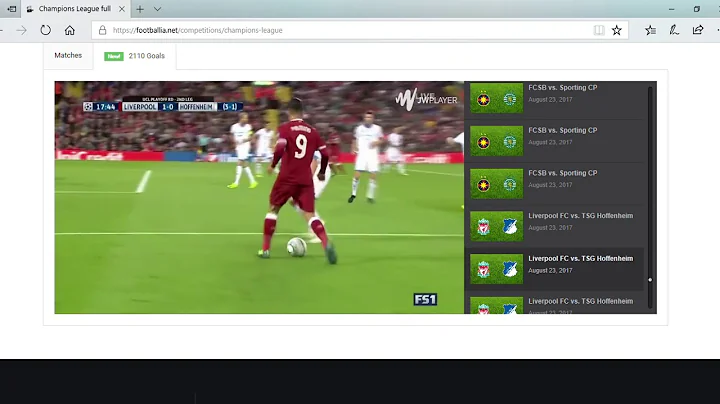Click third FCSB vs. Sporting CP title text

(x=562, y=173)
